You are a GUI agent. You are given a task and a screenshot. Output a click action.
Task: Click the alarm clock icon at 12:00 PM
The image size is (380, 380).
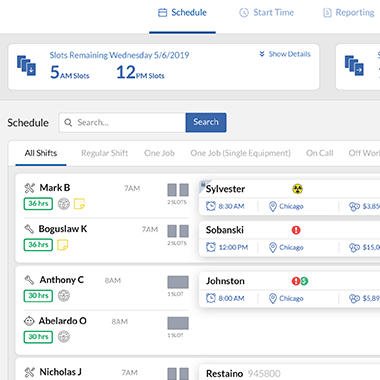[x=211, y=247]
